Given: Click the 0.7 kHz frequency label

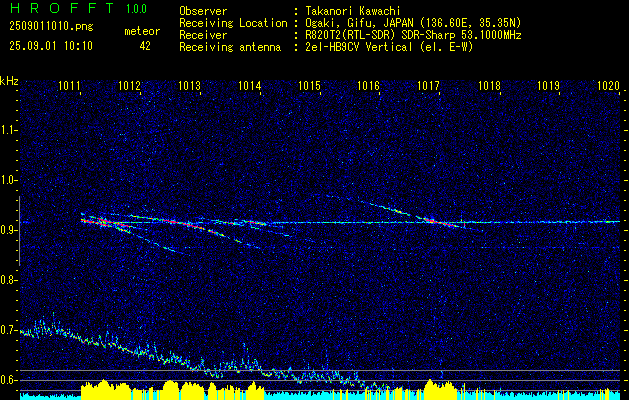Looking at the screenshot, I should (x=9, y=330).
